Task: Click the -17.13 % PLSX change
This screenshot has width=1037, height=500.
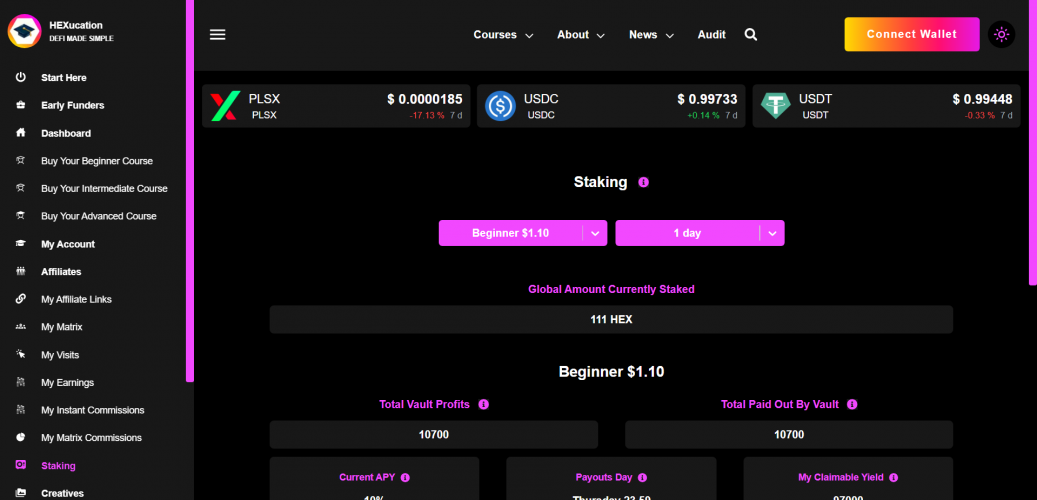Action: [427, 115]
